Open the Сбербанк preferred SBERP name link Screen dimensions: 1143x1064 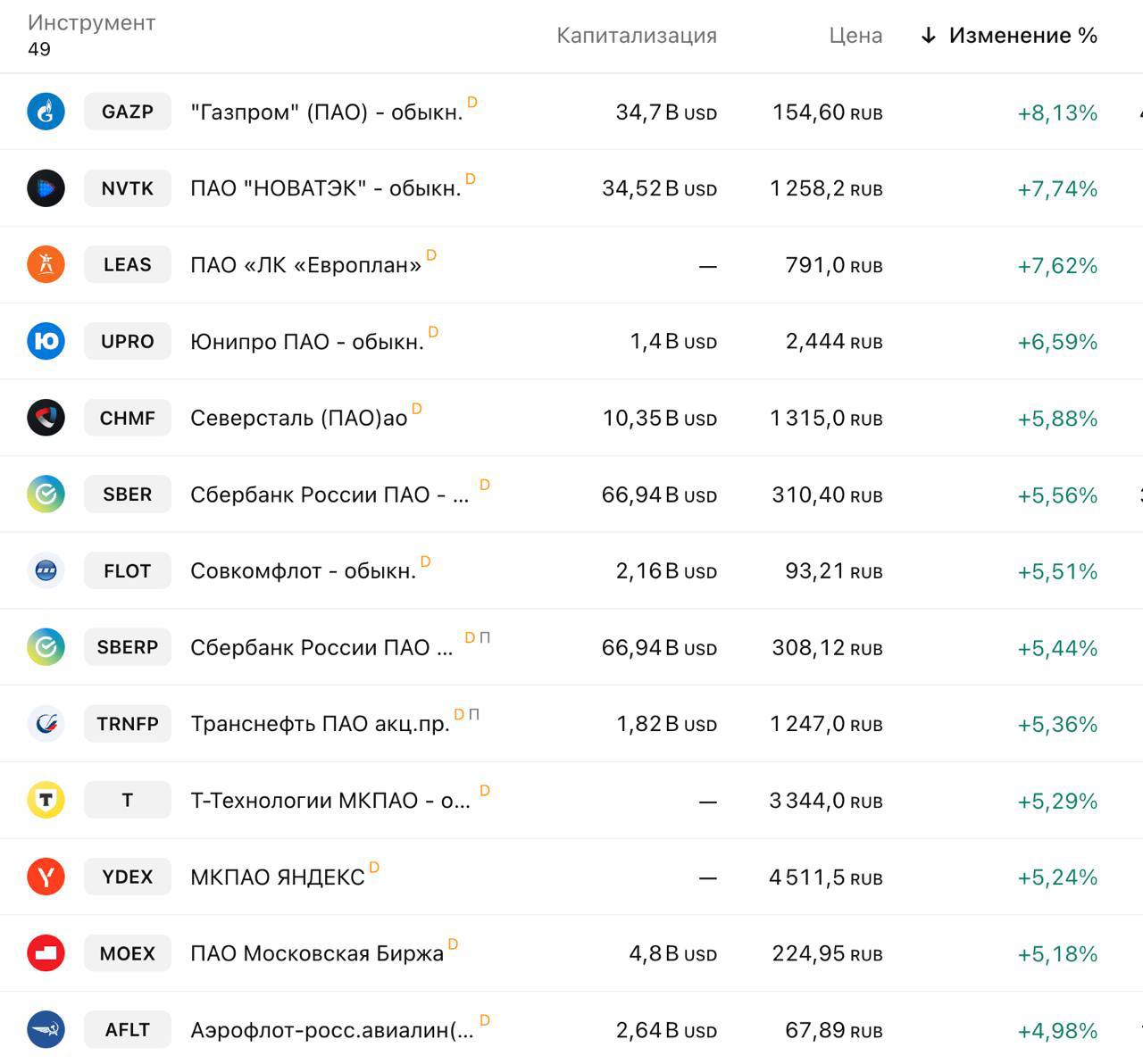321,648
